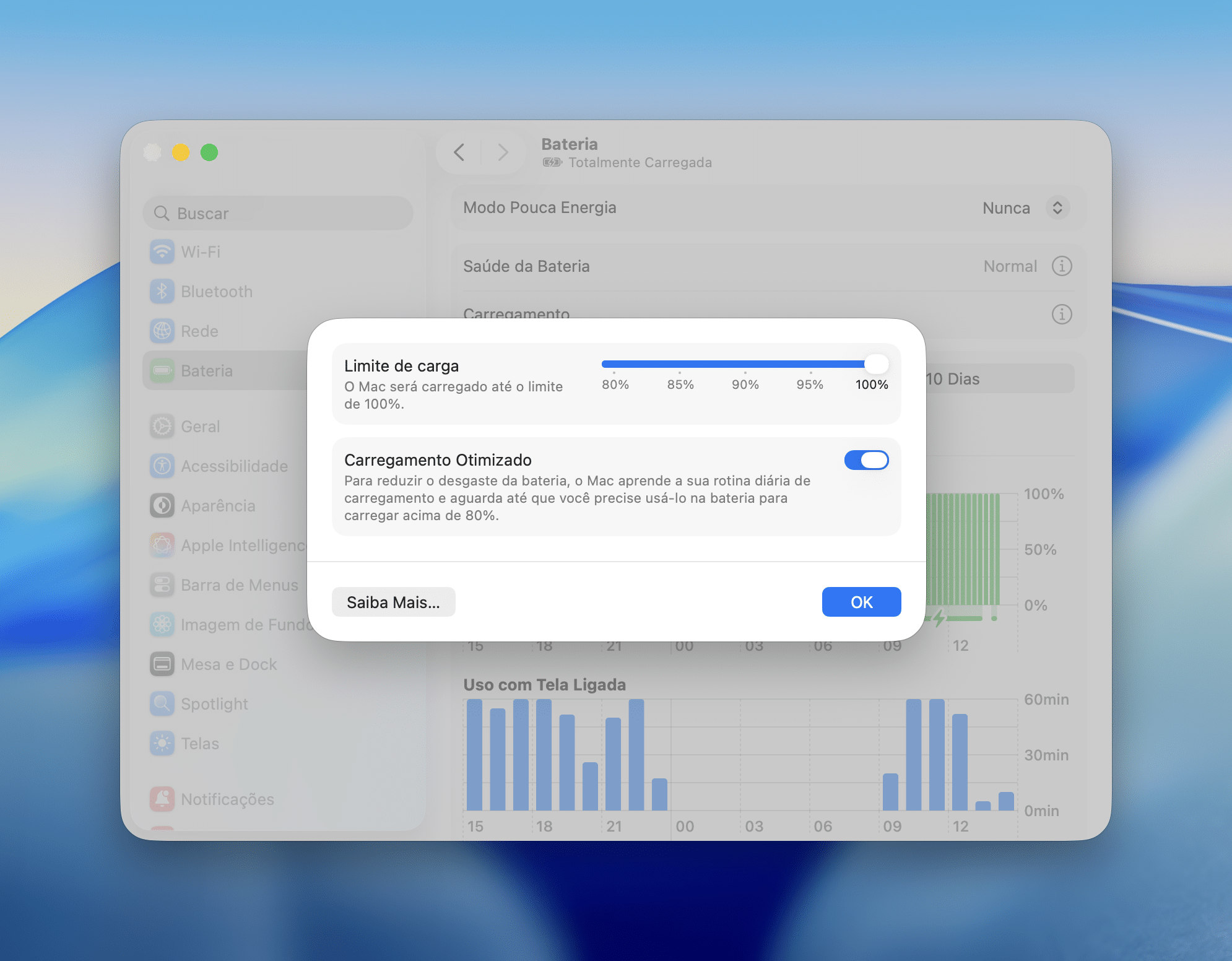Click the Bluetooth sidebar icon

click(x=162, y=292)
